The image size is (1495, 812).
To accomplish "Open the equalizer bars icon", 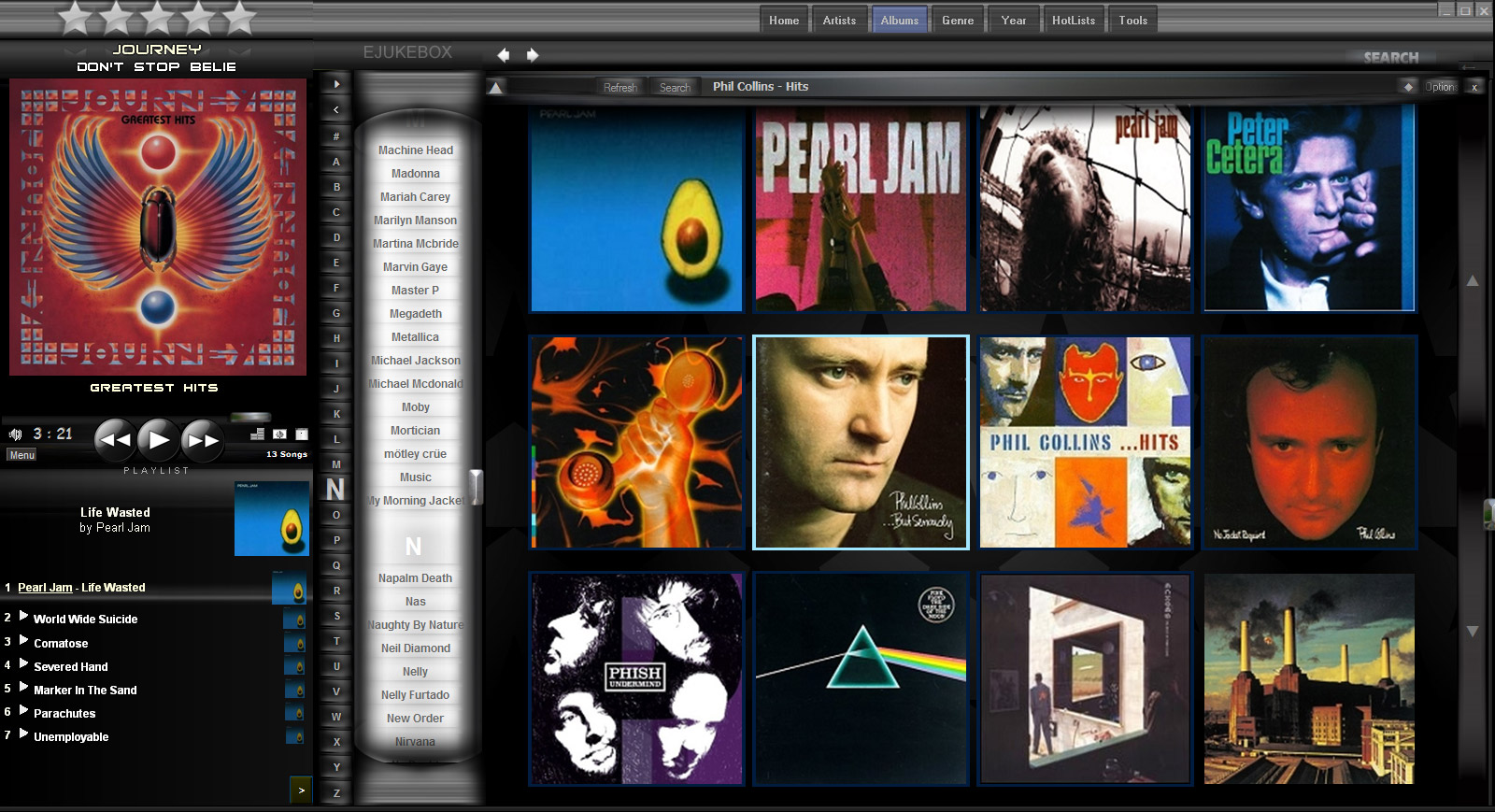I will coord(257,434).
